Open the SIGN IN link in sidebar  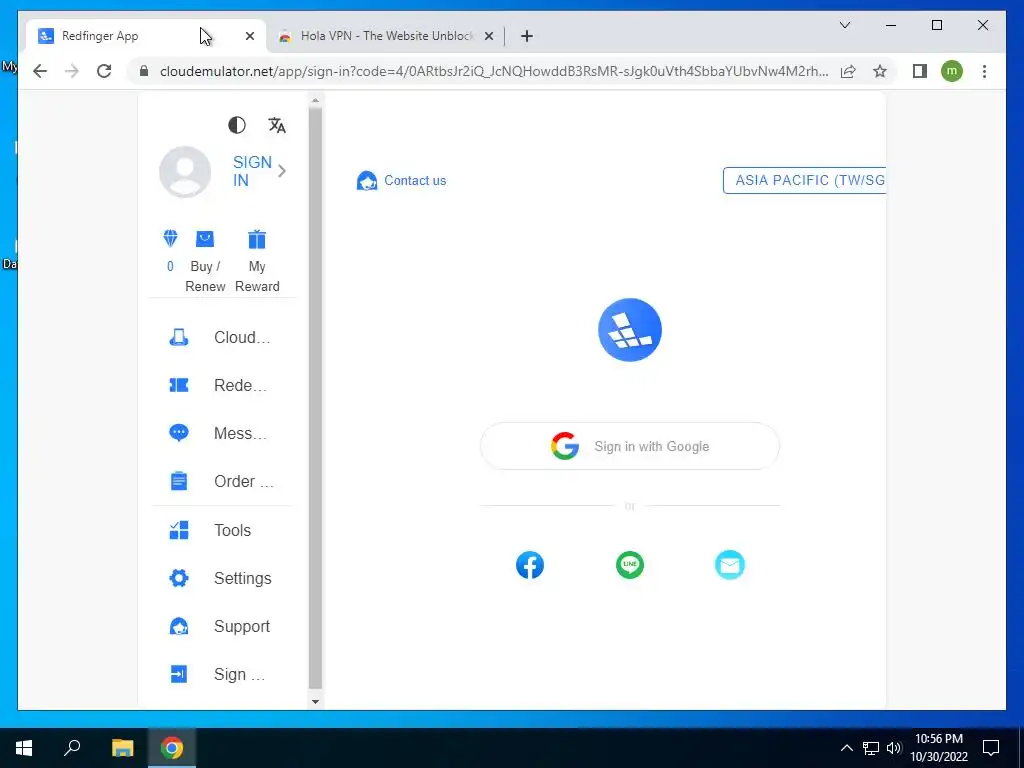click(252, 171)
